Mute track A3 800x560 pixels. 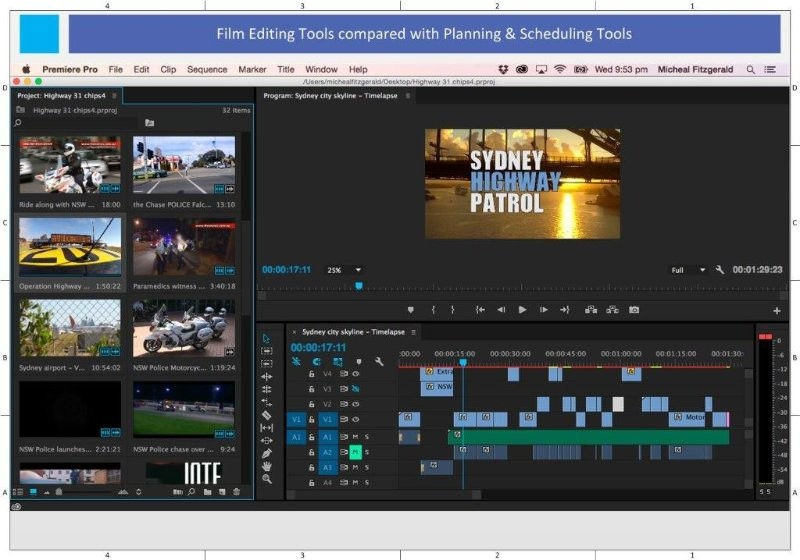point(356,468)
